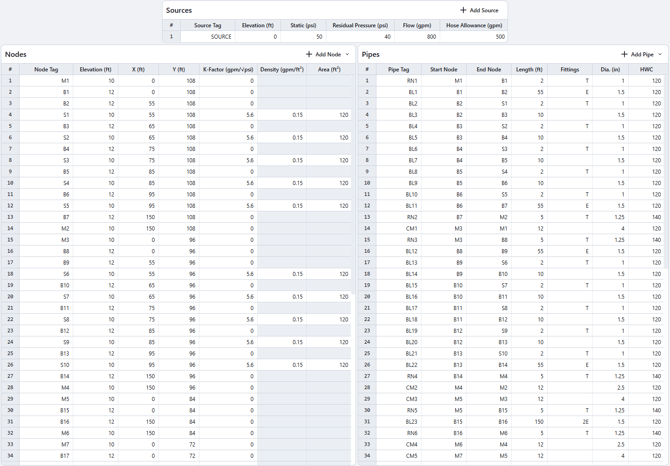Edit length 150 for pipe BL23
The height and width of the screenshot is (466, 670).
coord(529,422)
